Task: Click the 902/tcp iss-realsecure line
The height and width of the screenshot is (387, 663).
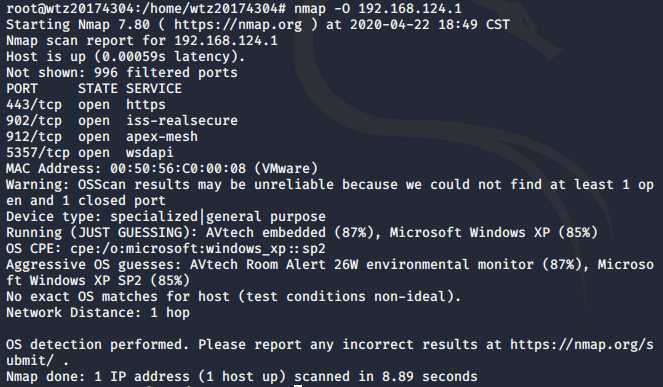Action: tap(122, 121)
